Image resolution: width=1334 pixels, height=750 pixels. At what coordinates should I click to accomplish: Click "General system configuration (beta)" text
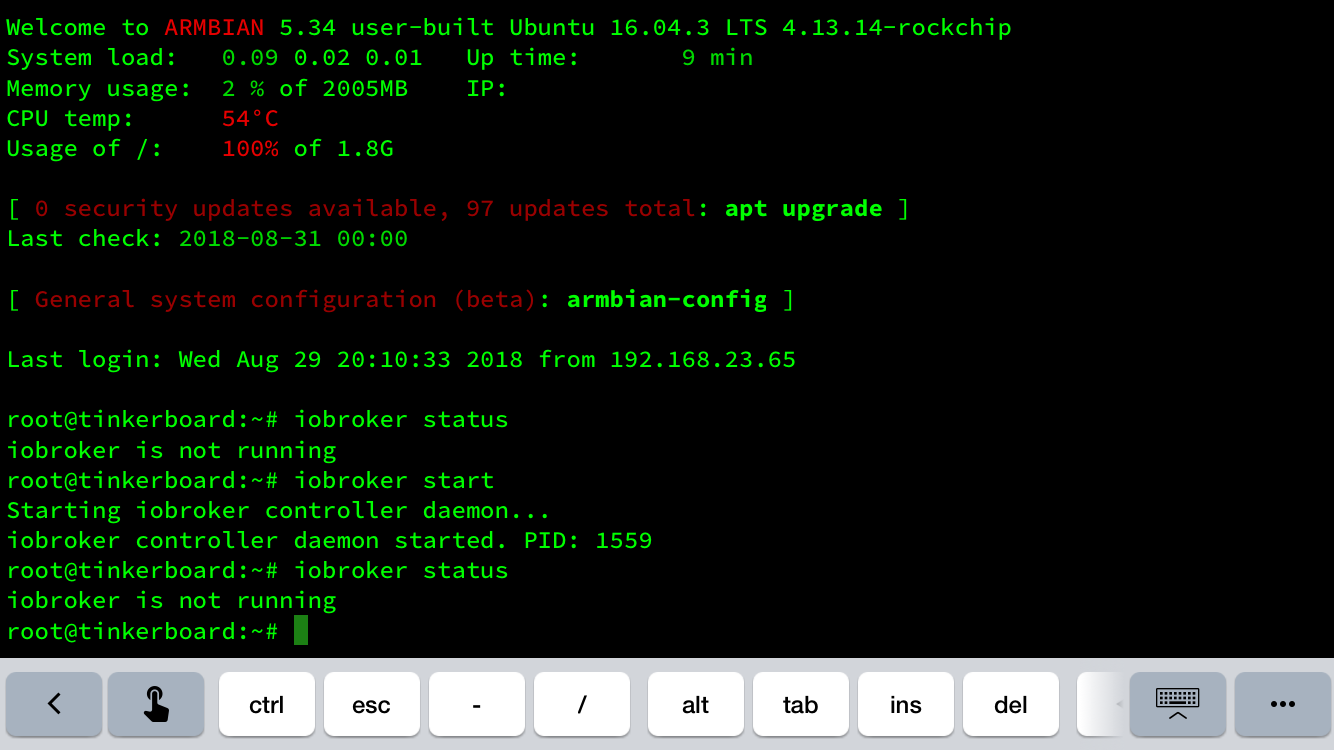tap(286, 299)
